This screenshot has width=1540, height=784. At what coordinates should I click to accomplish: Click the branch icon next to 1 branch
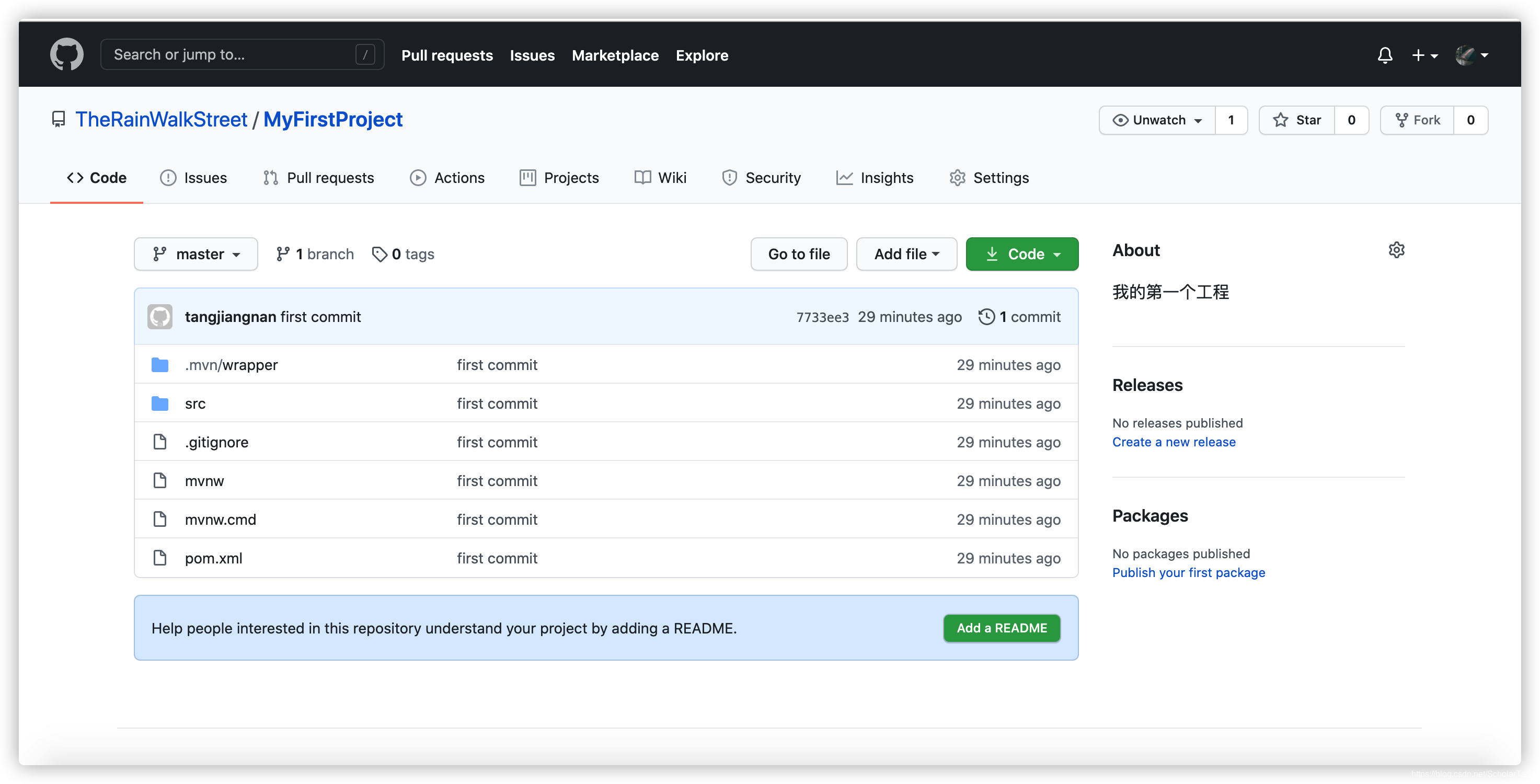click(283, 254)
